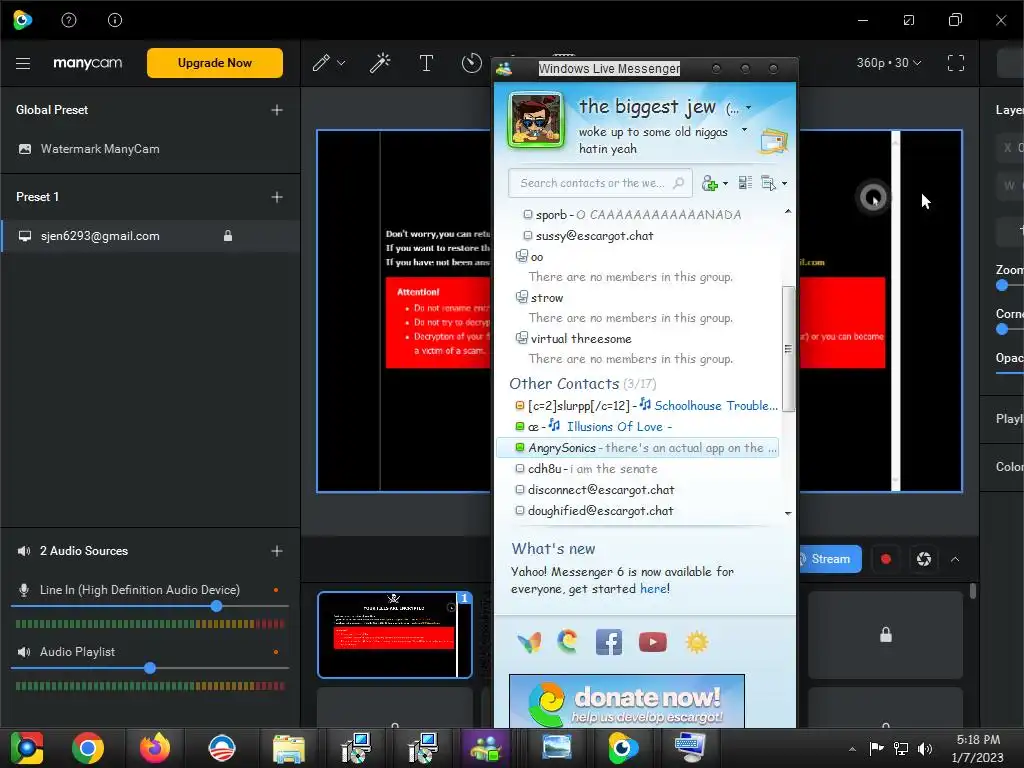Open the MSN butterfly tab icon

tap(529, 643)
